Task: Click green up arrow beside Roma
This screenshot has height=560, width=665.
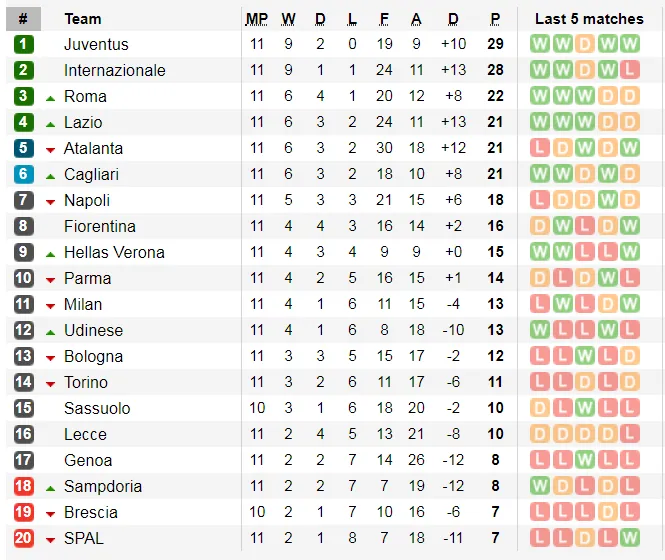Action: point(50,97)
